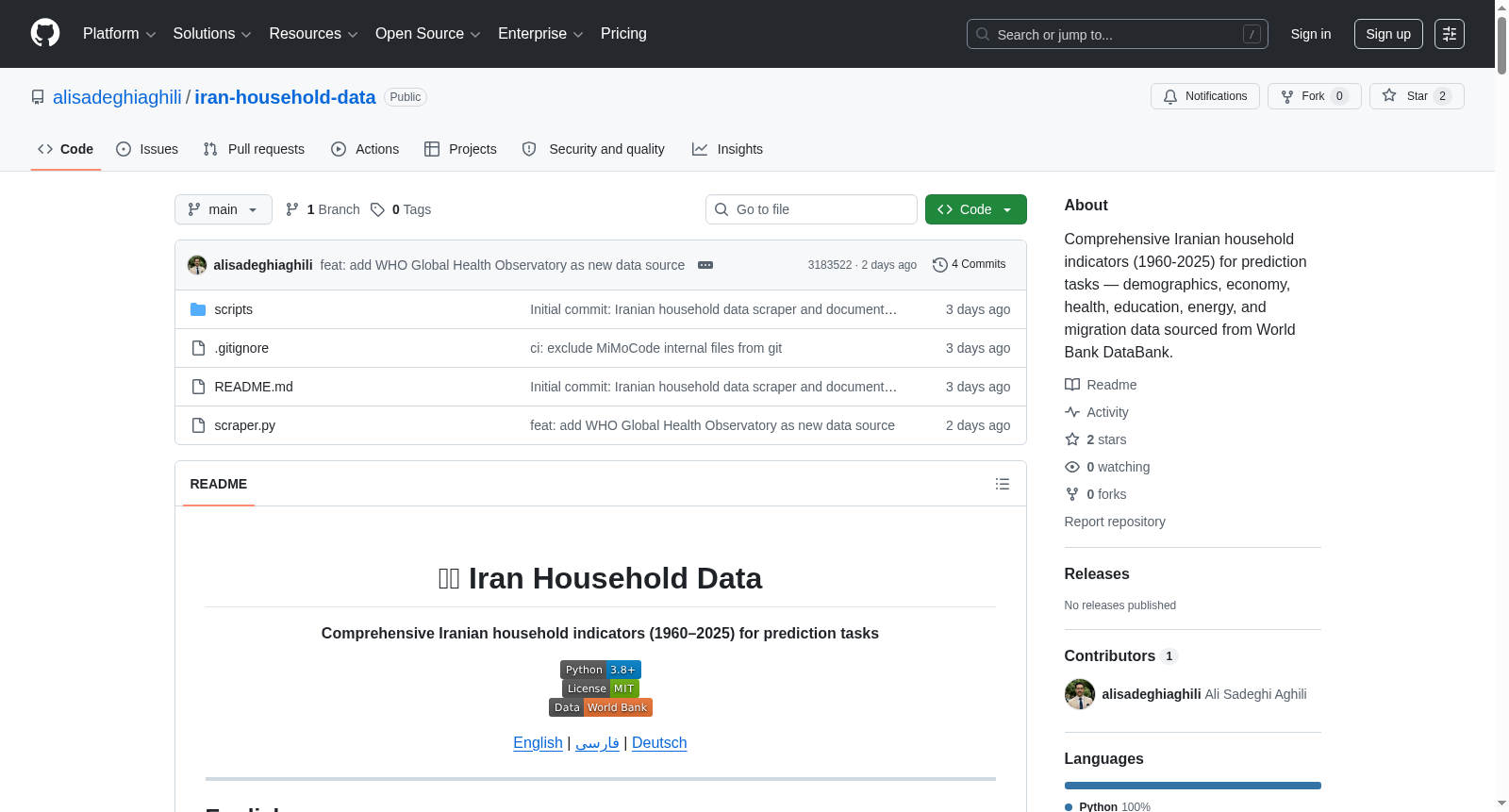This screenshot has width=1509, height=812.
Task: Open the 4 Commits history link
Action: 970,265
